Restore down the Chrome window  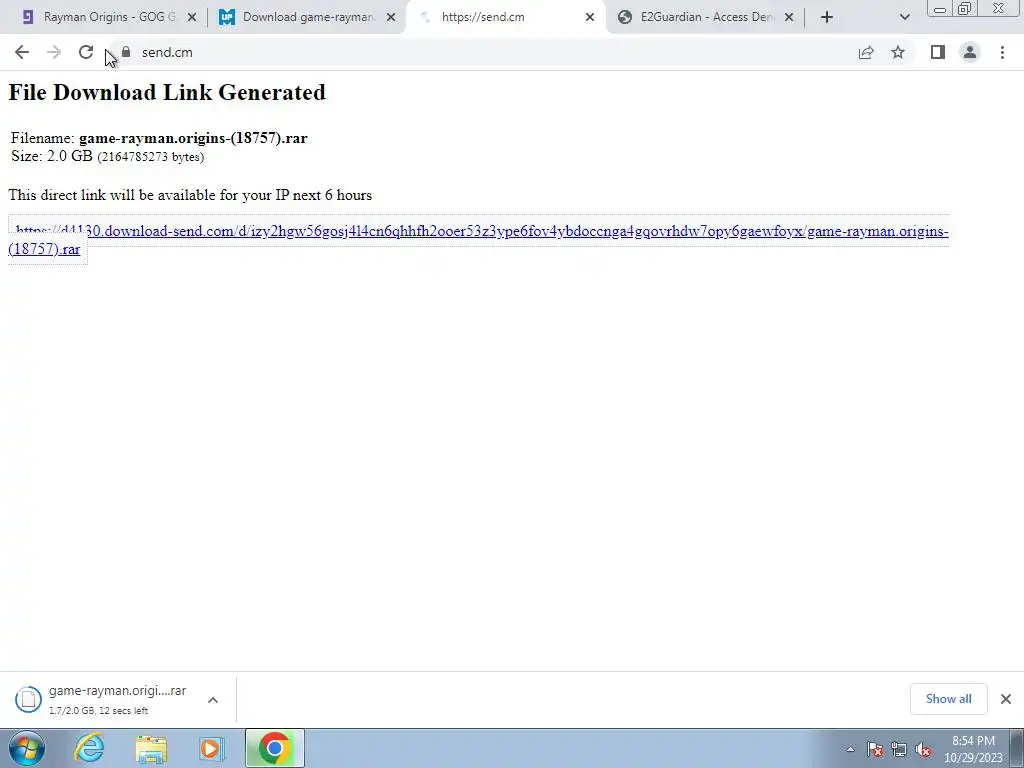click(965, 8)
